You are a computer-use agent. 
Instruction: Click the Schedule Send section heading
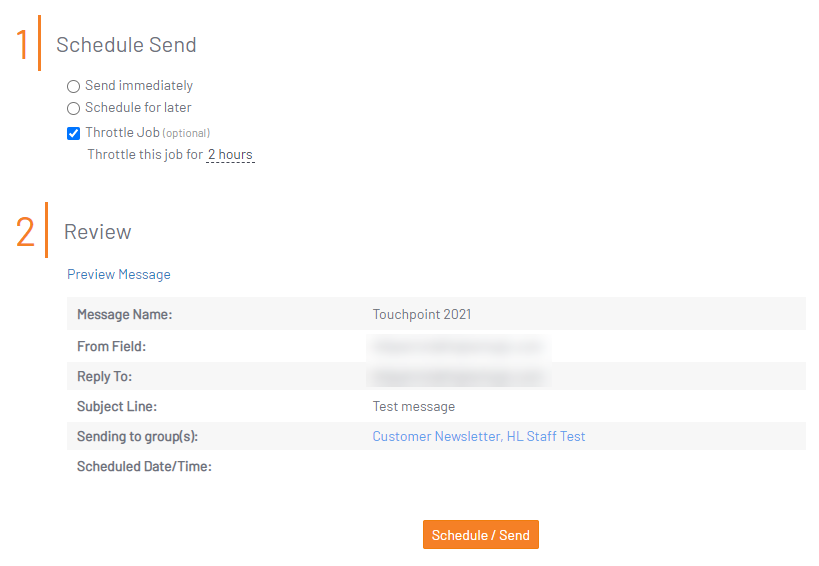coord(126,45)
